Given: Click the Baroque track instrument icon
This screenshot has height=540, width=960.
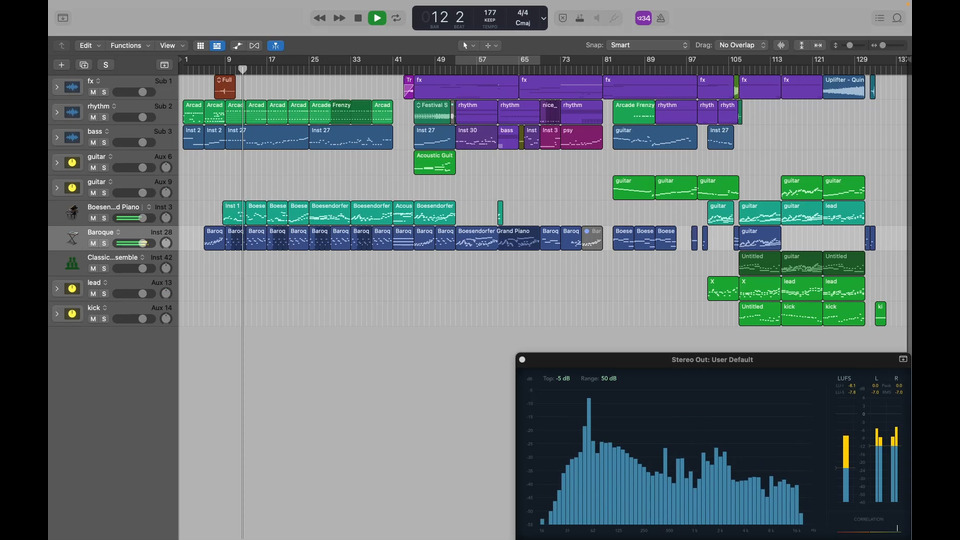Looking at the screenshot, I should (x=72, y=238).
